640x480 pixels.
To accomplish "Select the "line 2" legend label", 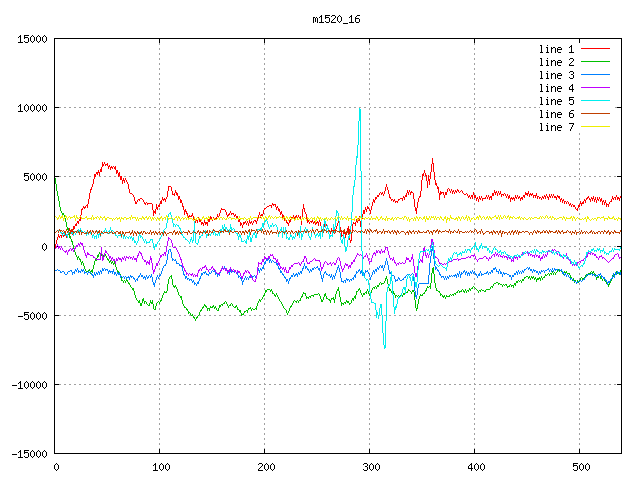I will [x=557, y=62].
